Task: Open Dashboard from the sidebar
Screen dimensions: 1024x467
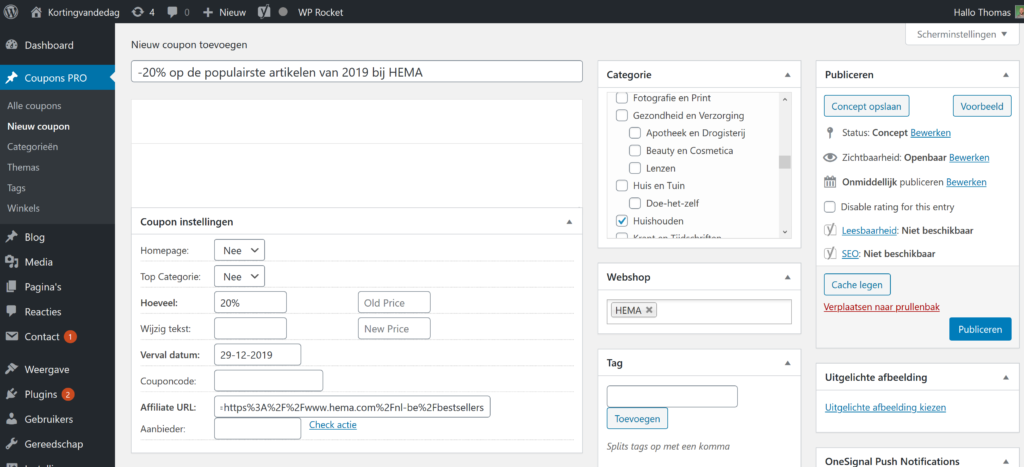Action: pos(49,46)
